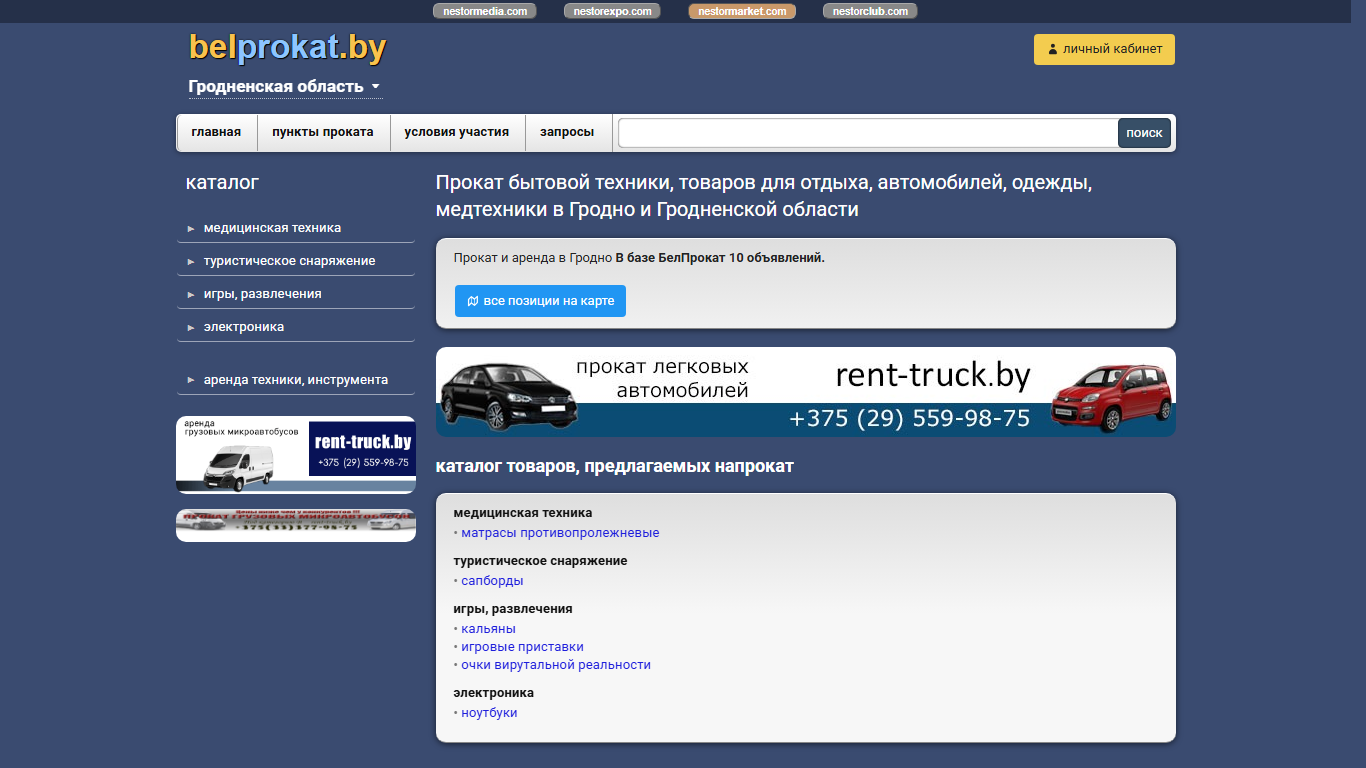Open the очки вирутальной реальности link
Screen dimensions: 1366x768
(x=556, y=665)
